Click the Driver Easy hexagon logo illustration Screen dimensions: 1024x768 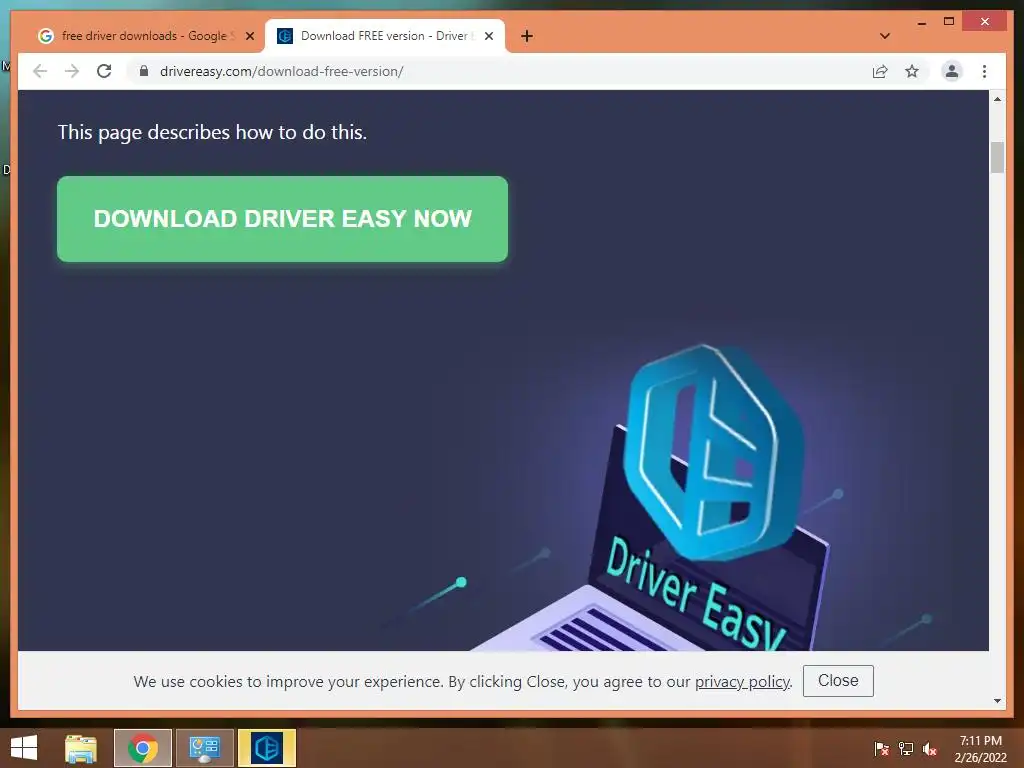[712, 452]
